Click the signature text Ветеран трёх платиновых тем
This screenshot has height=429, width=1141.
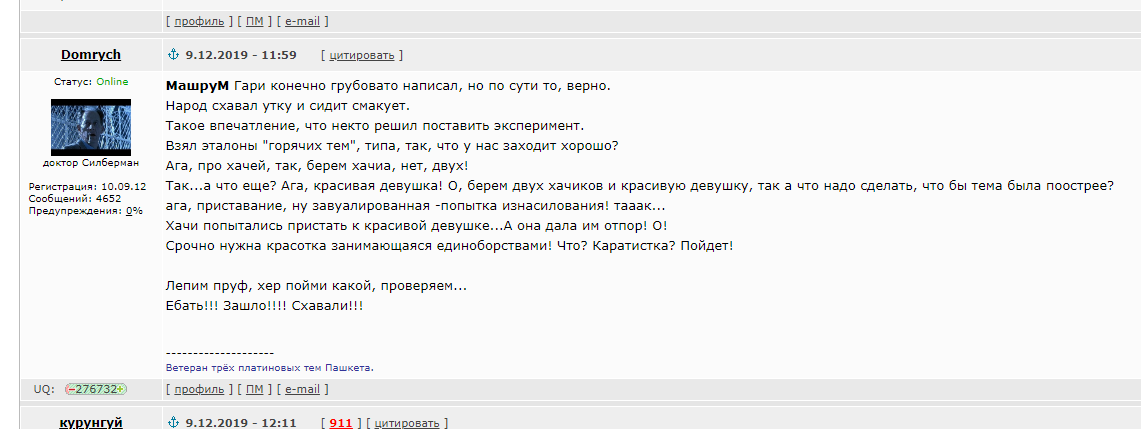[x=244, y=368]
